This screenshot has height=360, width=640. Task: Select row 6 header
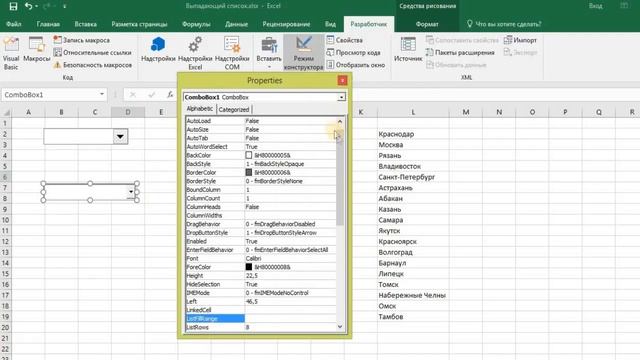click(x=5, y=177)
